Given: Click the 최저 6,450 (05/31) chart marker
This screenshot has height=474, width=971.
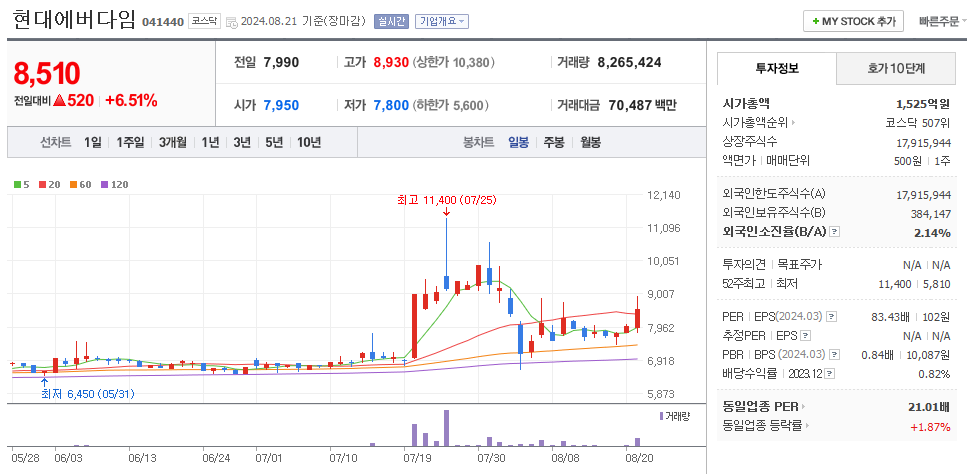Looking at the screenshot, I should tap(88, 394).
